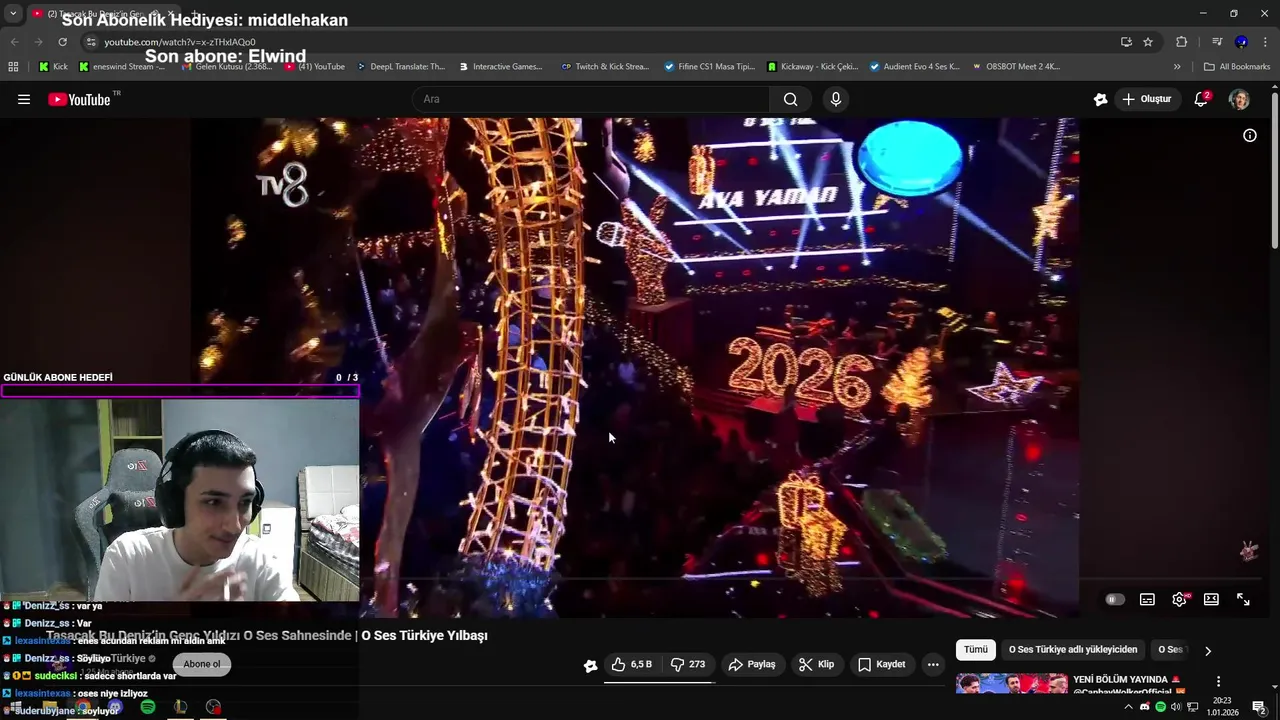This screenshot has height=720, width=1280.
Task: Click the page vertical scrollbar
Action: tap(1275, 170)
